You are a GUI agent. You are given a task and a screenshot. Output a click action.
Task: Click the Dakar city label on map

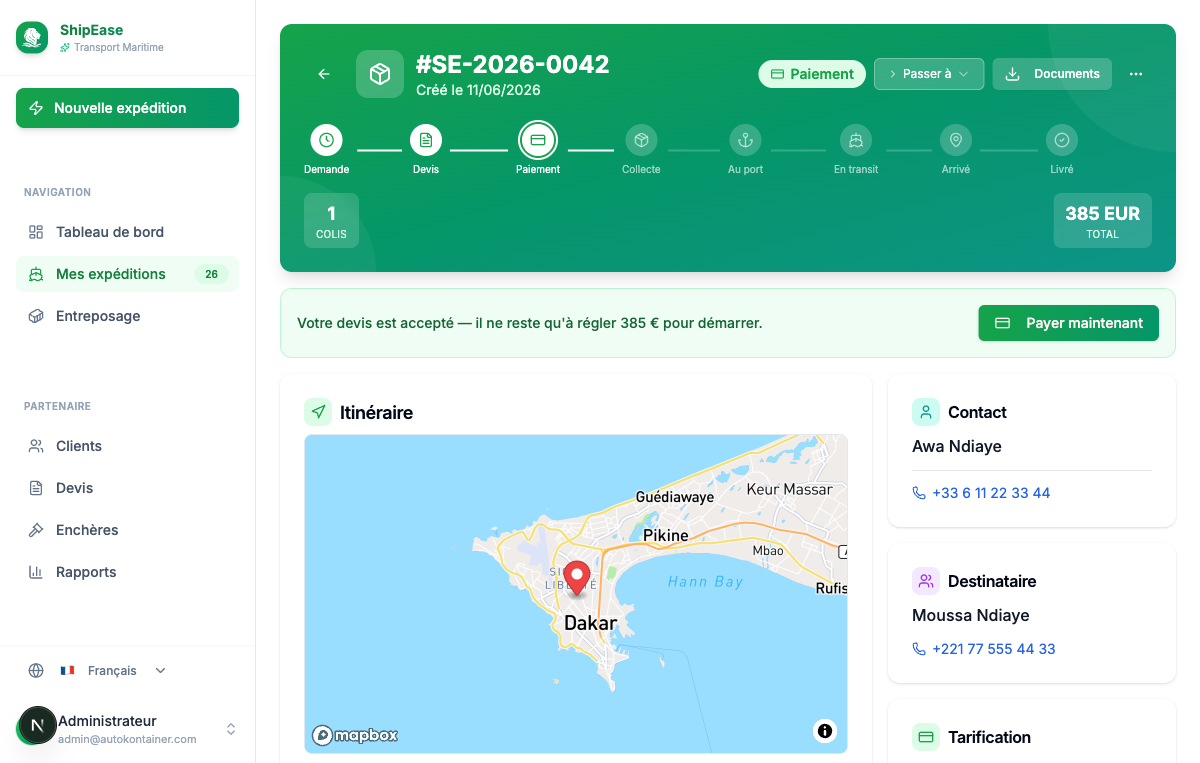pyautogui.click(x=591, y=623)
